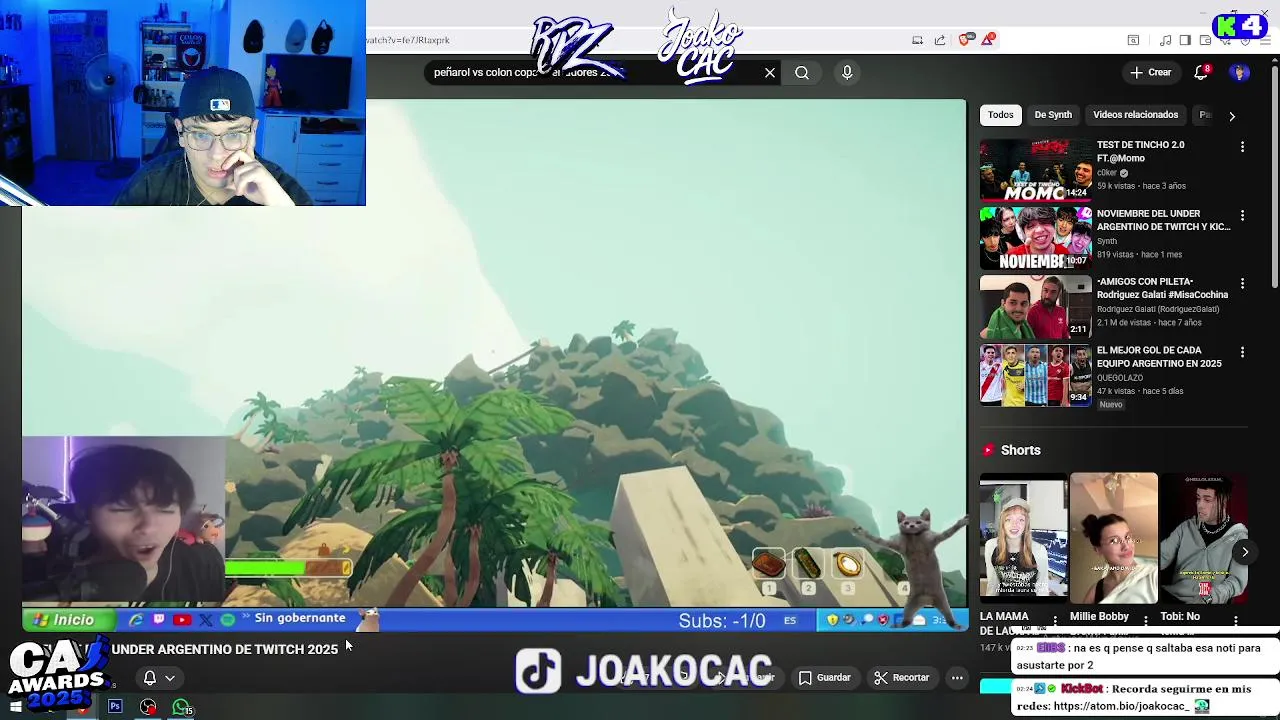
Task: Open NOVIEMBRE DEL UNDER ARGENTINO video title
Action: tap(1163, 220)
